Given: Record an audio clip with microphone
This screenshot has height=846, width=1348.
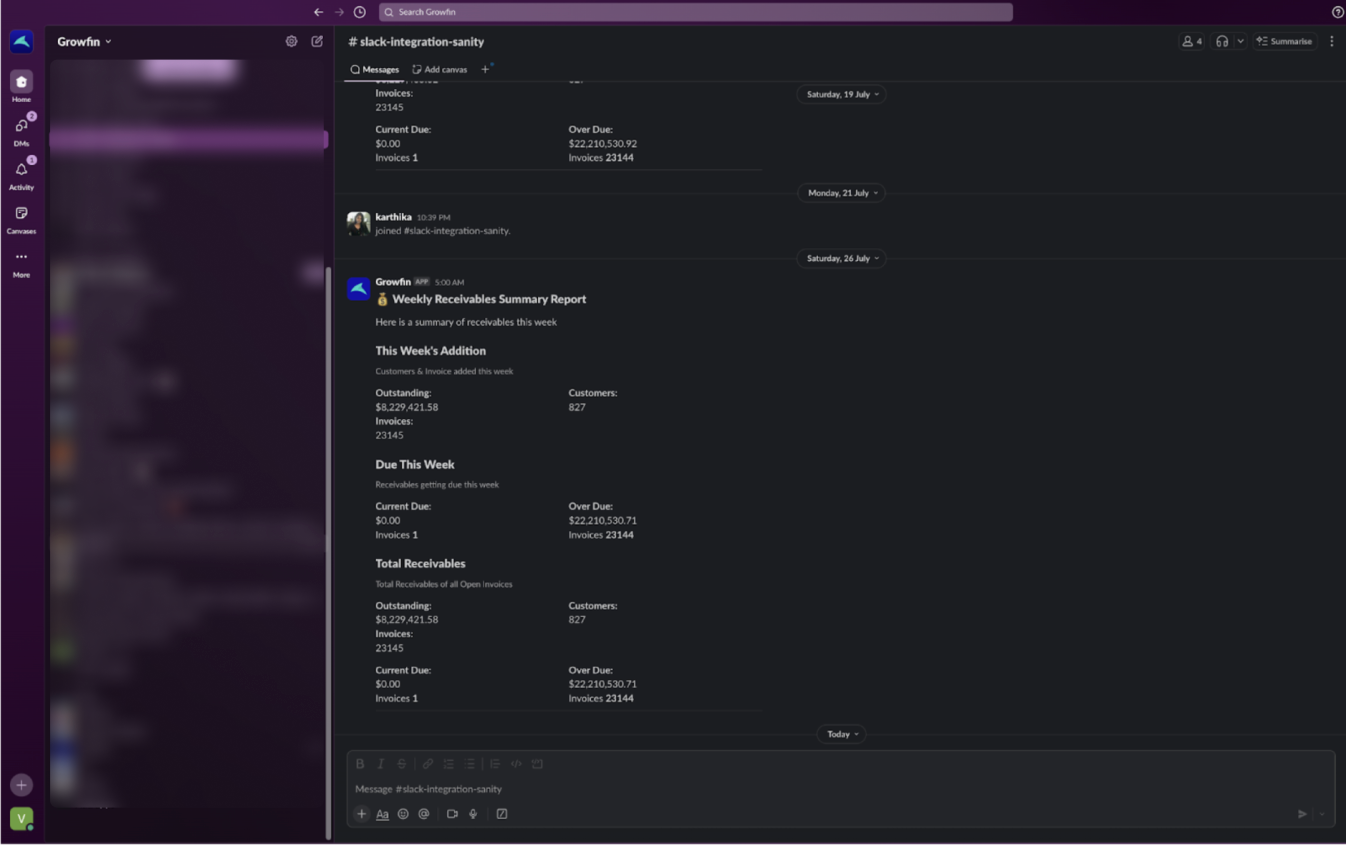Looking at the screenshot, I should tap(473, 815).
